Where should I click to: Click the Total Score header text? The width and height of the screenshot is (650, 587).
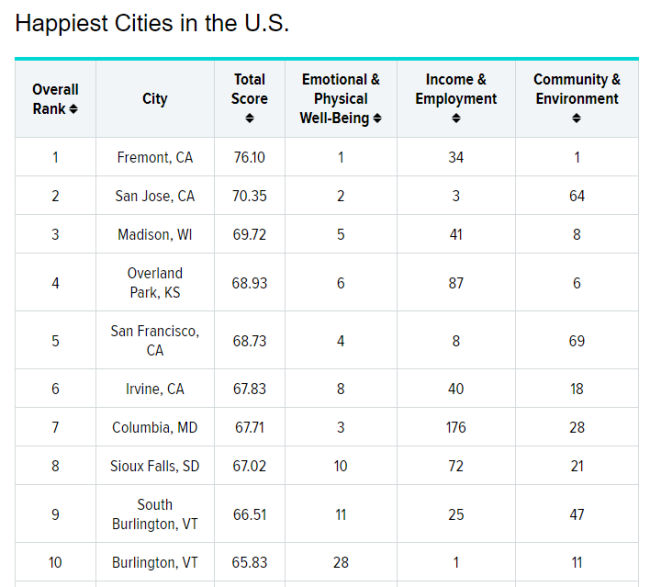click(249, 89)
